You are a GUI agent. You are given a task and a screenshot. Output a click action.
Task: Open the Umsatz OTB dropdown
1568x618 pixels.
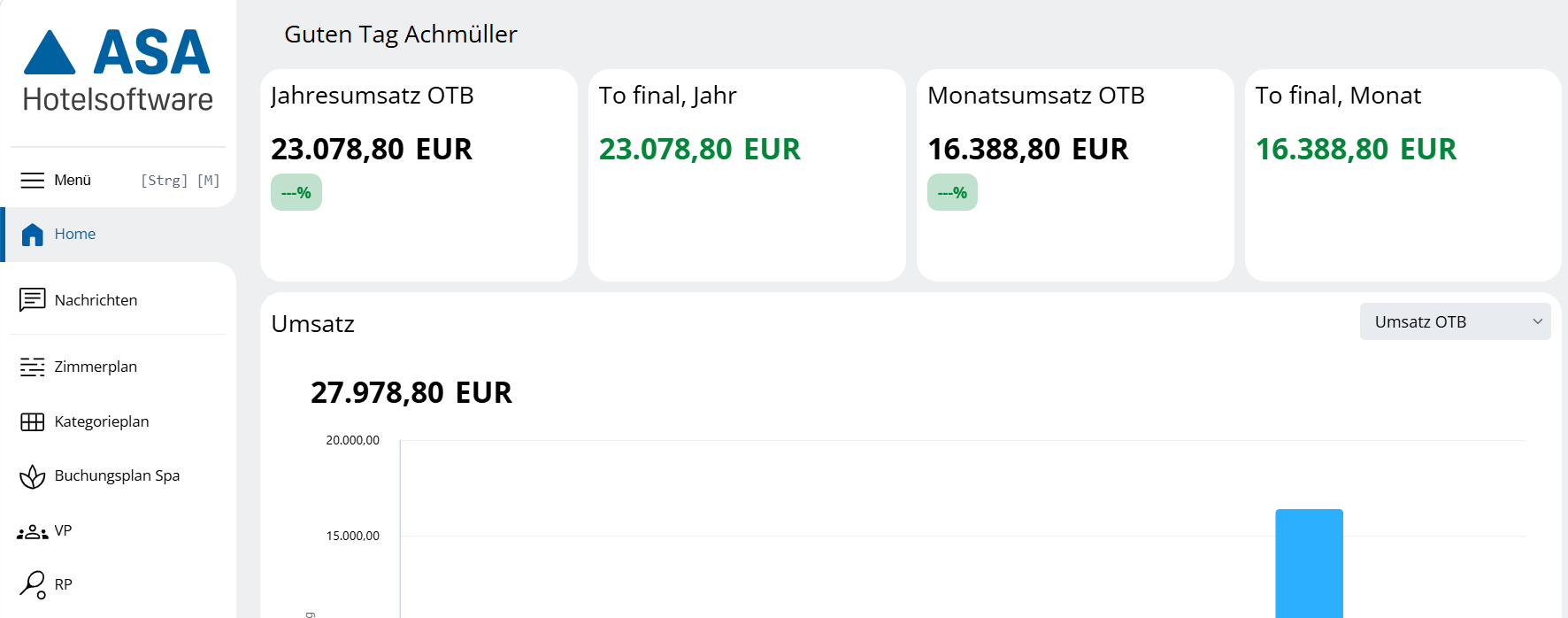click(x=1455, y=321)
